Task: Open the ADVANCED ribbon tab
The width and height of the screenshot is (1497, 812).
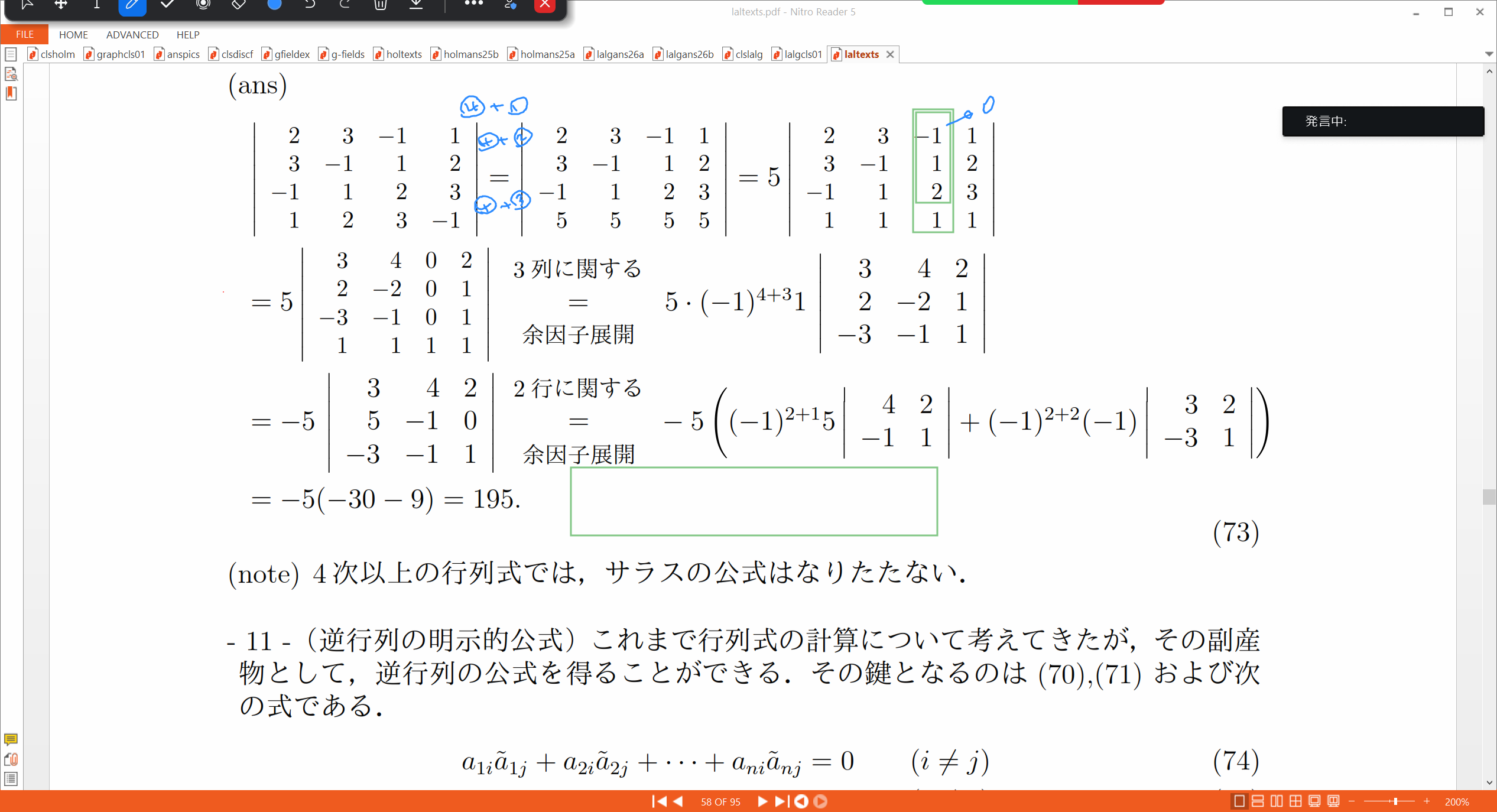Action: click(x=132, y=35)
